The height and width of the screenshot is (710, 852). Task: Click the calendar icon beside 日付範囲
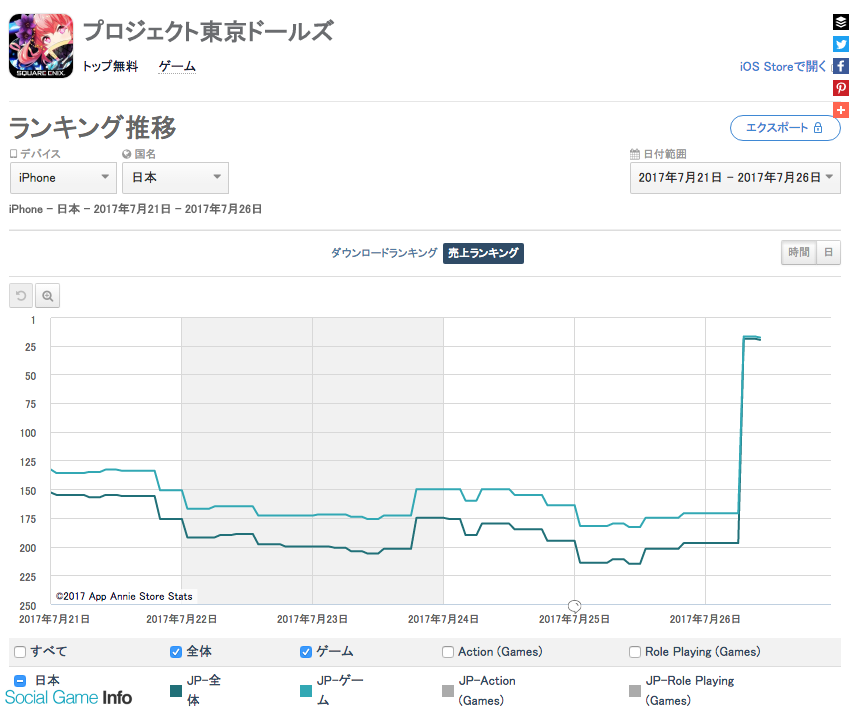tap(635, 154)
